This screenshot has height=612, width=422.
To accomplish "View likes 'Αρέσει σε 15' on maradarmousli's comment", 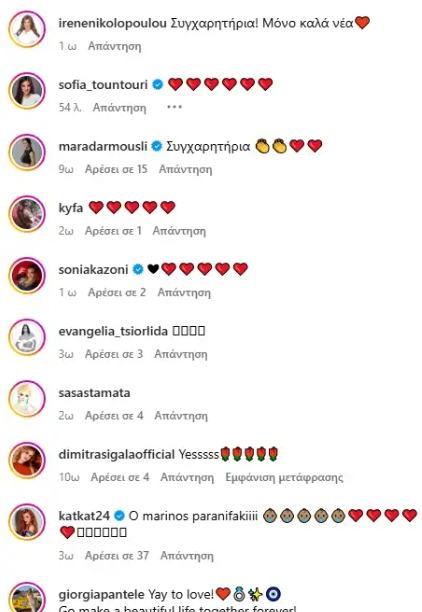I will (116, 169).
